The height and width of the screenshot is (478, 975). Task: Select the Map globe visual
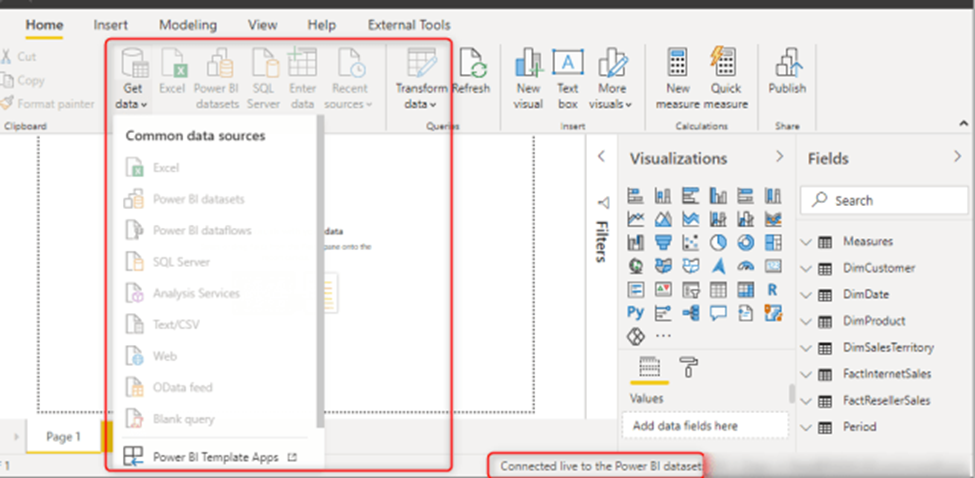635,266
